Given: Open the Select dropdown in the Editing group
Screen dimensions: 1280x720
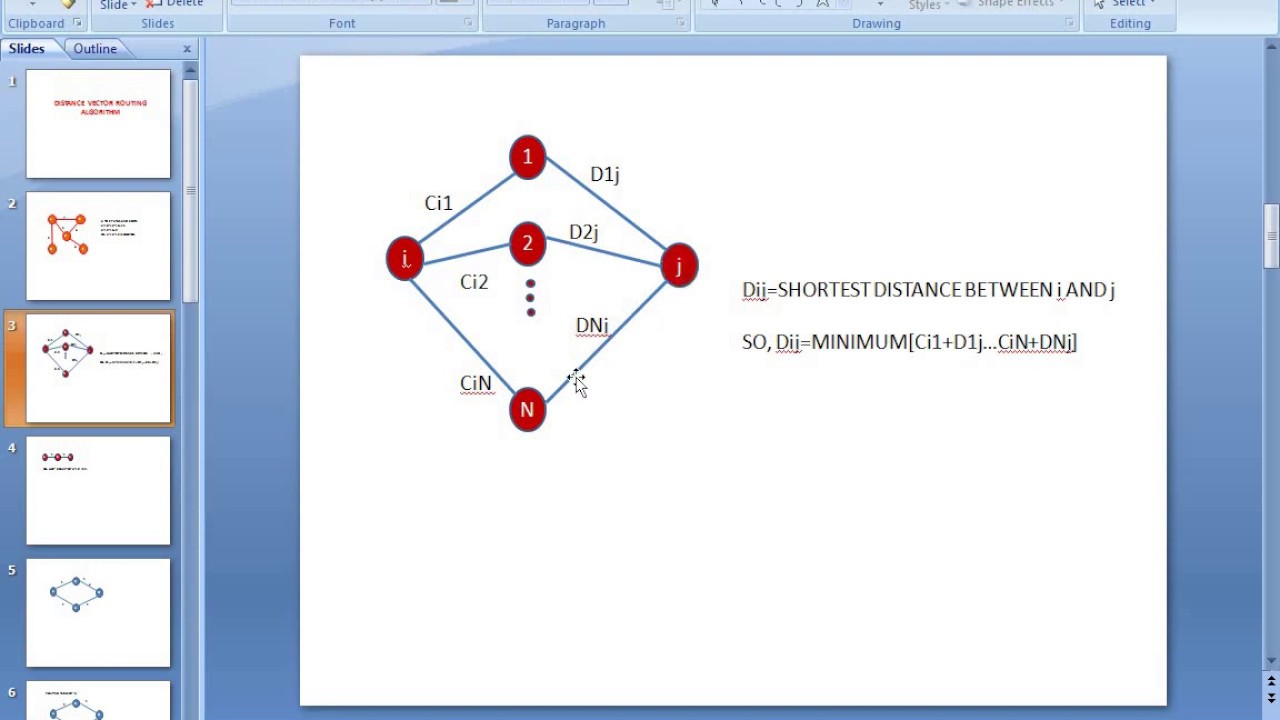Looking at the screenshot, I should tap(1125, 4).
